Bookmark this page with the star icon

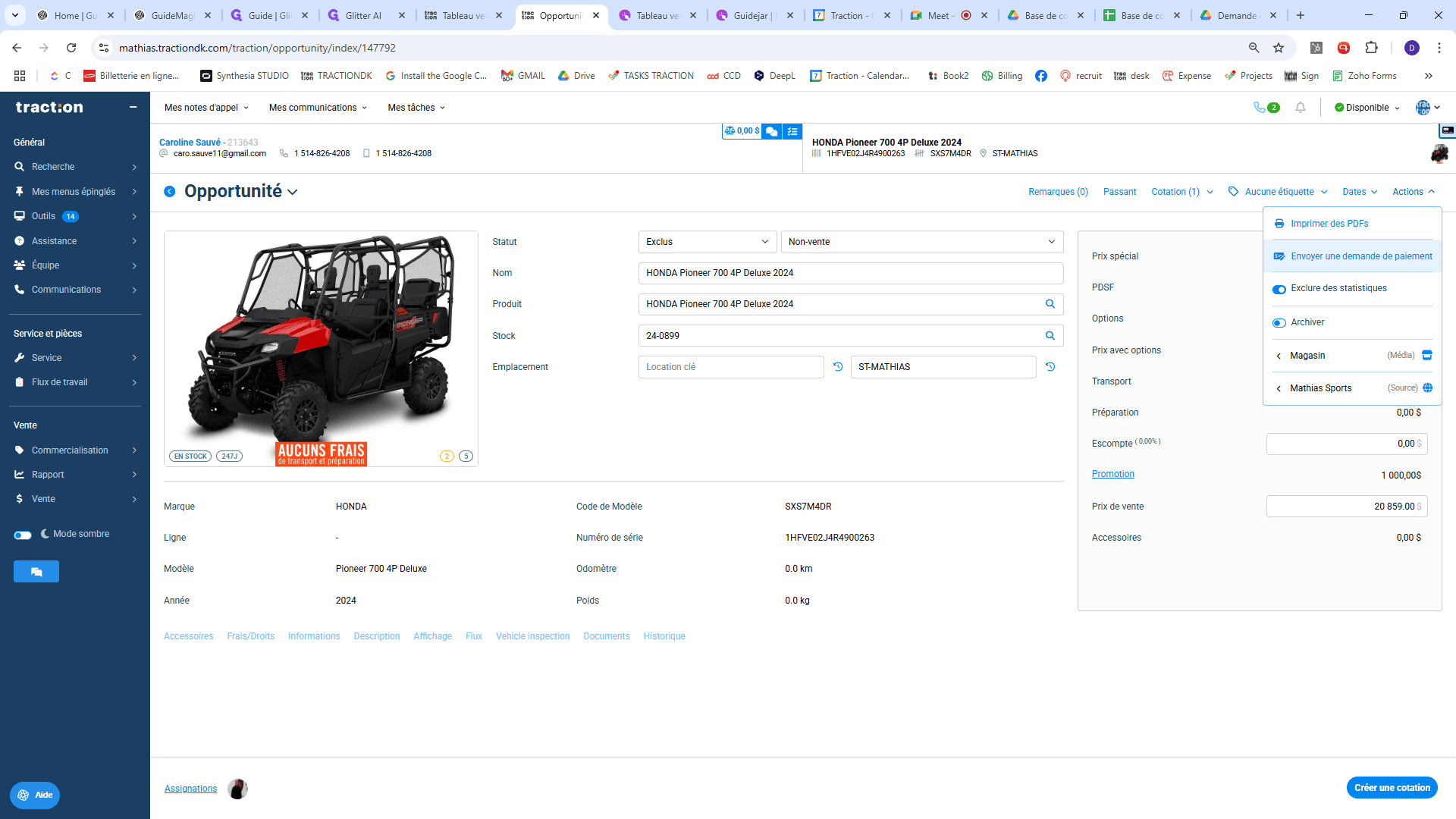[x=1279, y=48]
